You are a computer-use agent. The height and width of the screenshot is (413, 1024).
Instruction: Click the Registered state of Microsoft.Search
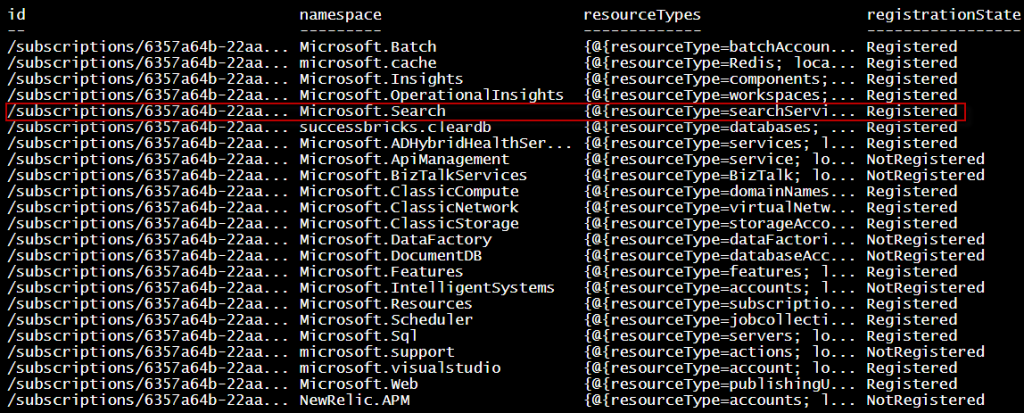pyautogui.click(x=911, y=111)
